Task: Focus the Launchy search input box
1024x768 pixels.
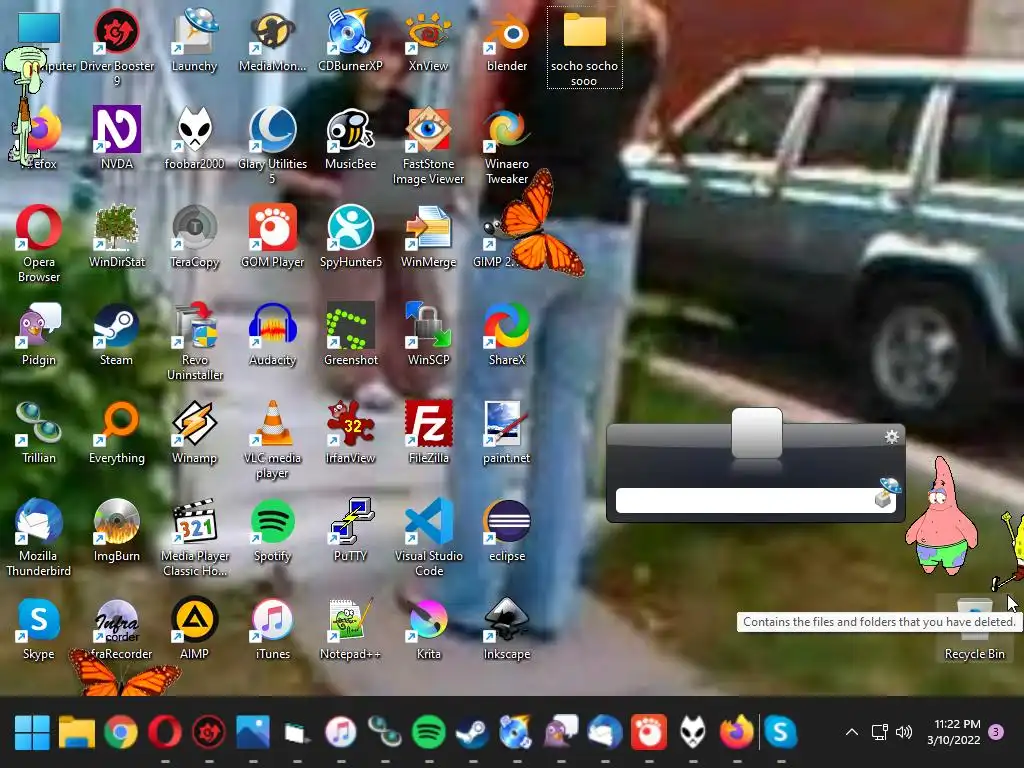Action: pos(746,501)
